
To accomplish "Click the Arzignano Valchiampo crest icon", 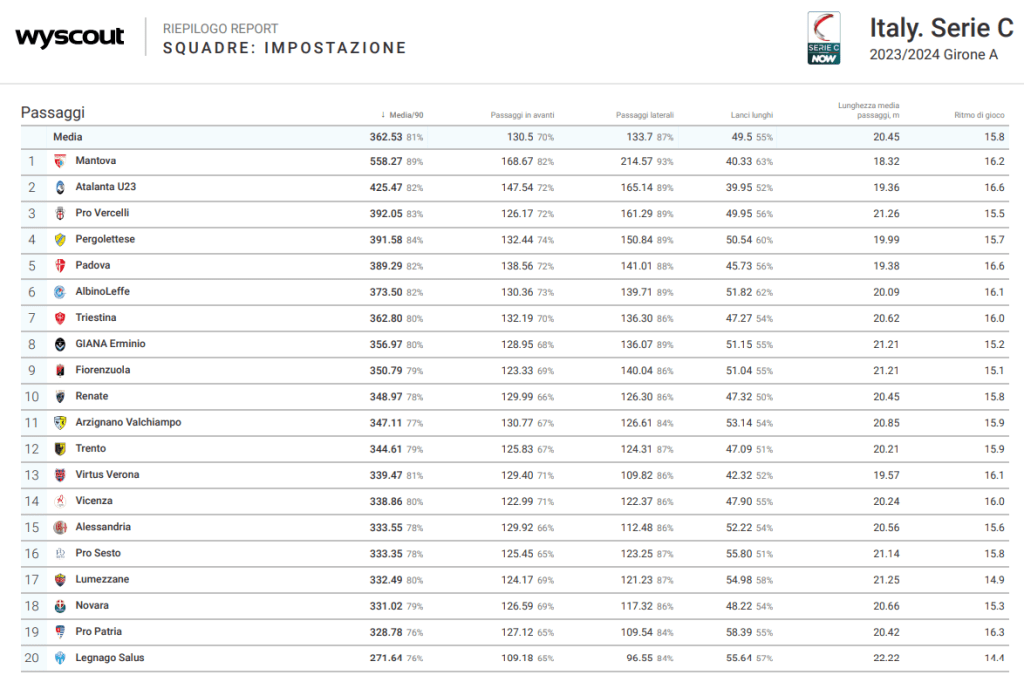I will 60,423.
